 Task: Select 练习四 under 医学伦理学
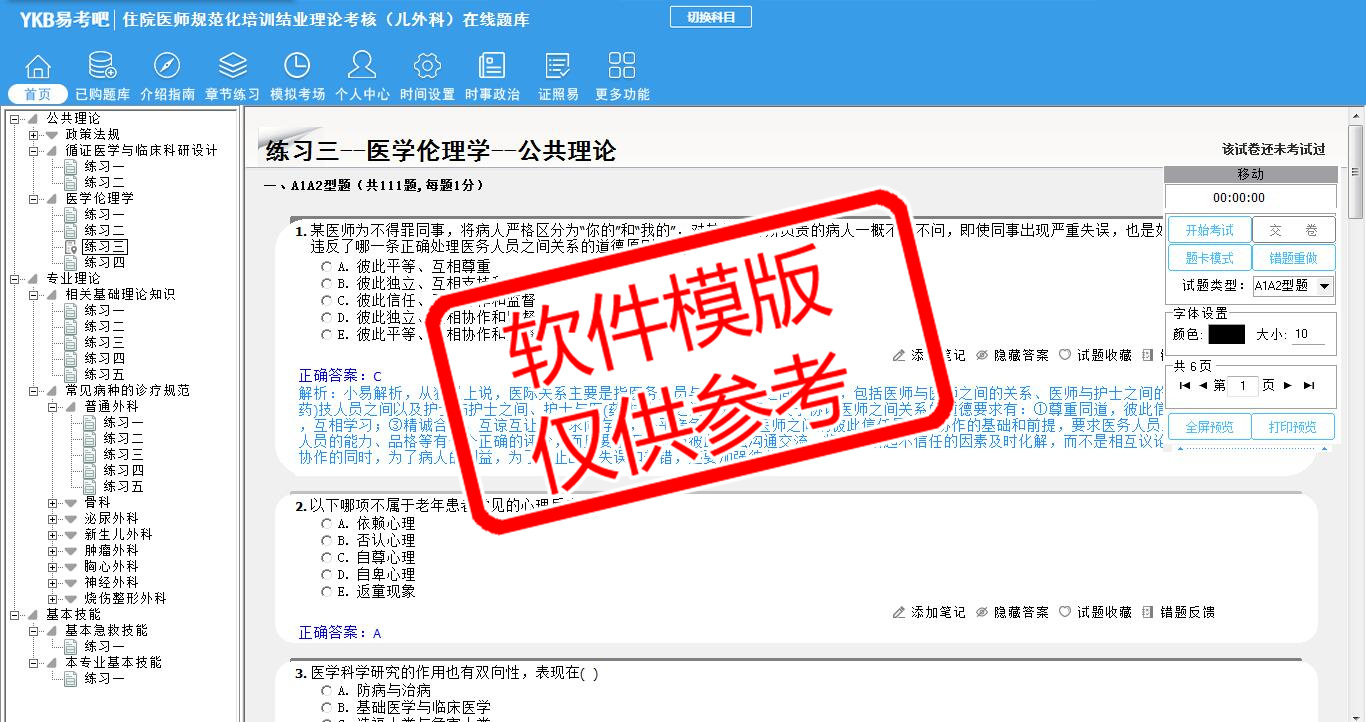tap(104, 262)
